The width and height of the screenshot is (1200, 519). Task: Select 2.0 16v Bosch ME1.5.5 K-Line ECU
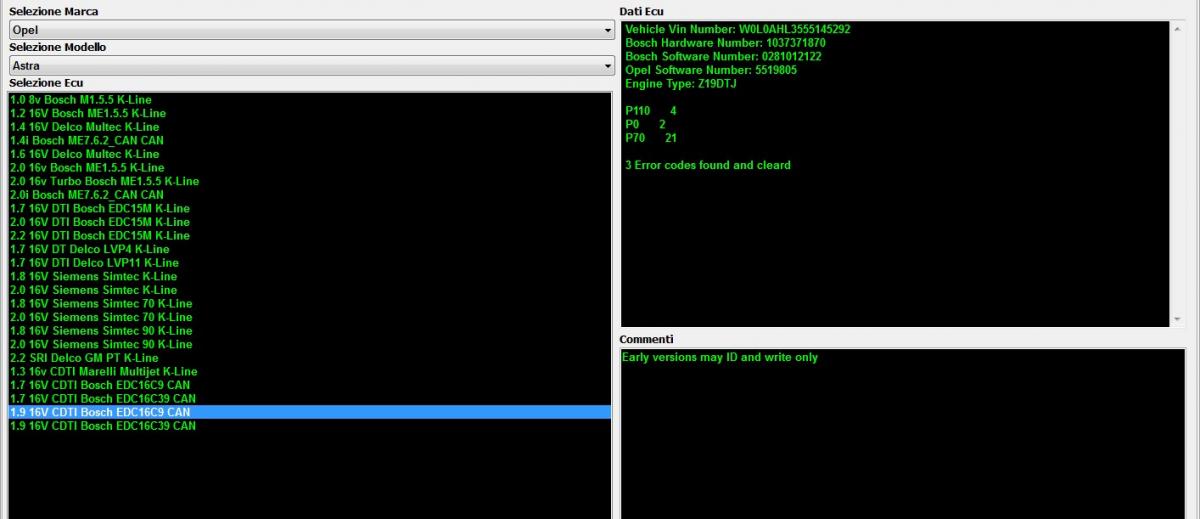tap(310, 168)
